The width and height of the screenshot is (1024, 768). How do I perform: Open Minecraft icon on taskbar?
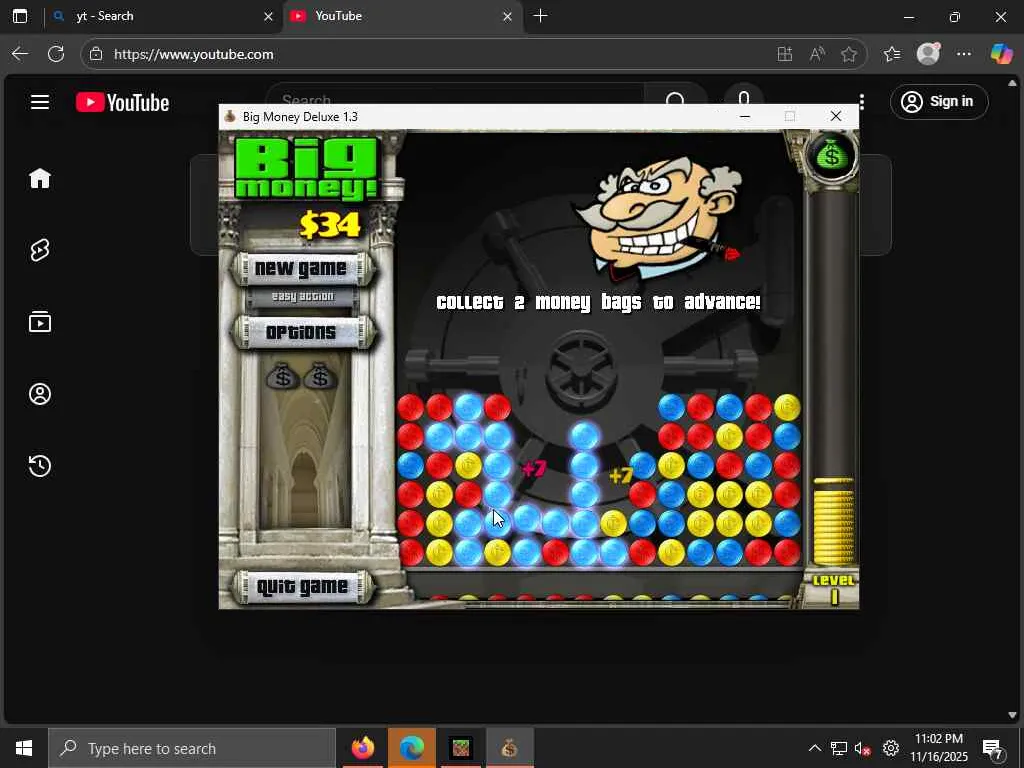[460, 748]
